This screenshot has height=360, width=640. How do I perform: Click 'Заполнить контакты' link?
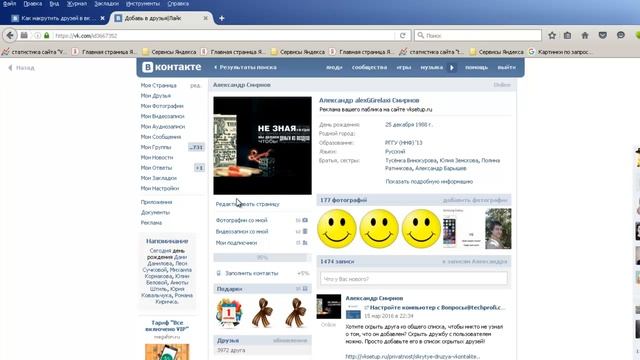[x=252, y=273]
